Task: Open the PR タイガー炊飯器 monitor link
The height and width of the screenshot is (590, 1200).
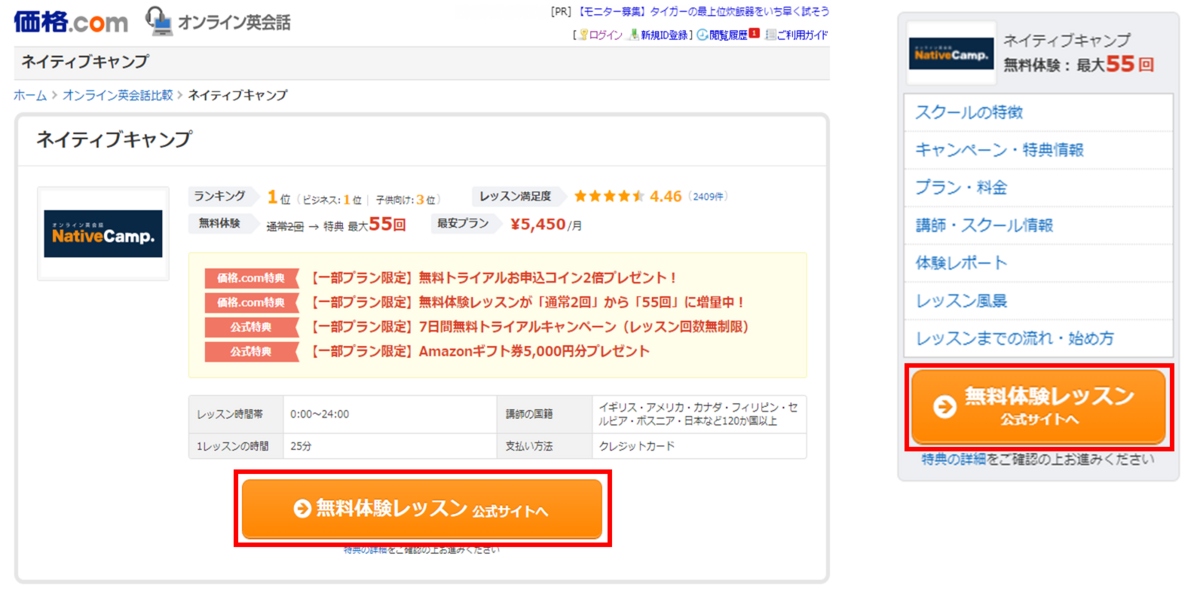Action: [703, 12]
